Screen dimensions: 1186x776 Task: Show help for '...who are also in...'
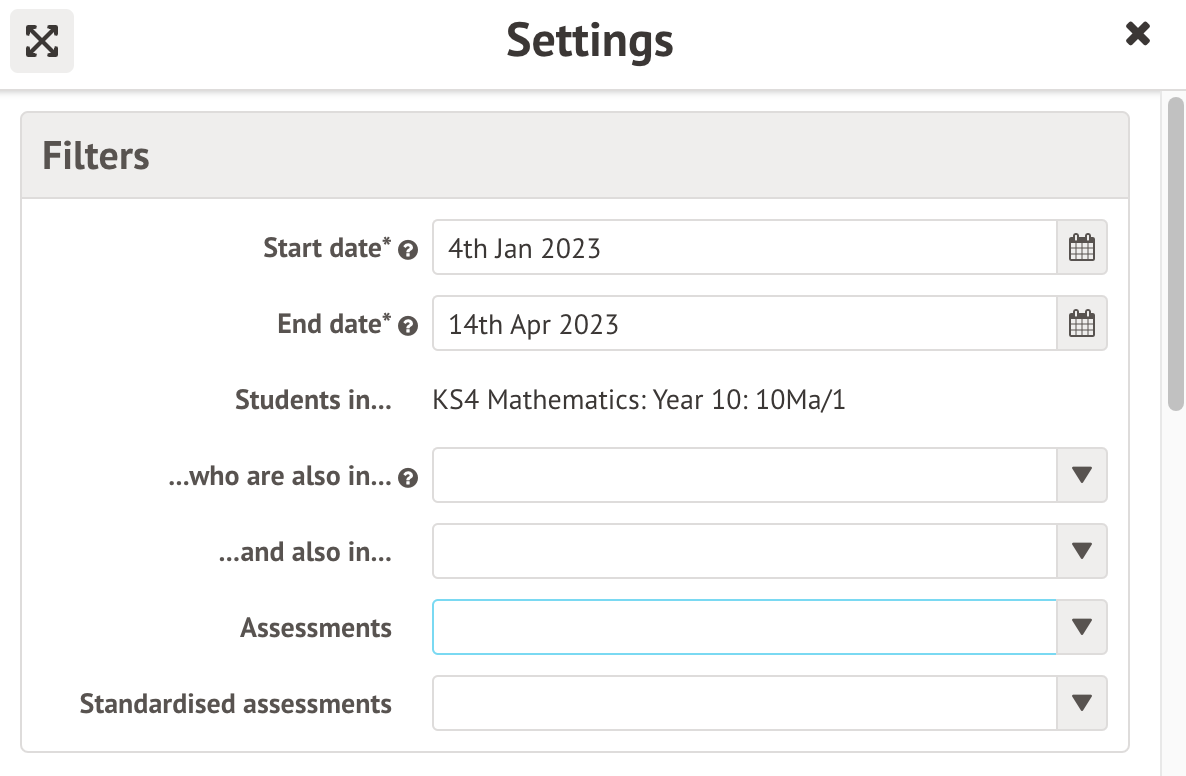coord(407,478)
